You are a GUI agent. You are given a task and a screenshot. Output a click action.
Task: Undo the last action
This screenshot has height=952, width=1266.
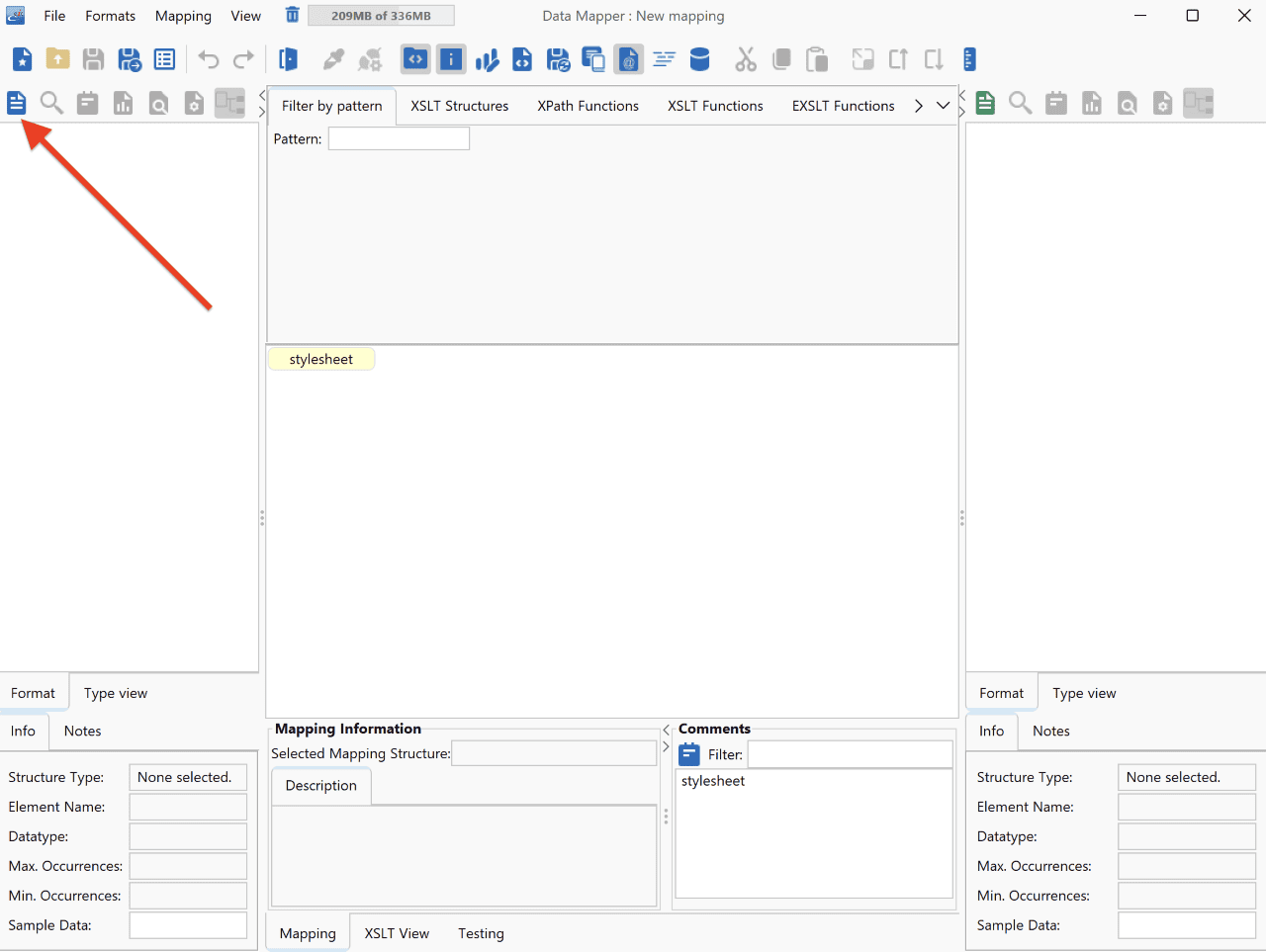coord(208,59)
